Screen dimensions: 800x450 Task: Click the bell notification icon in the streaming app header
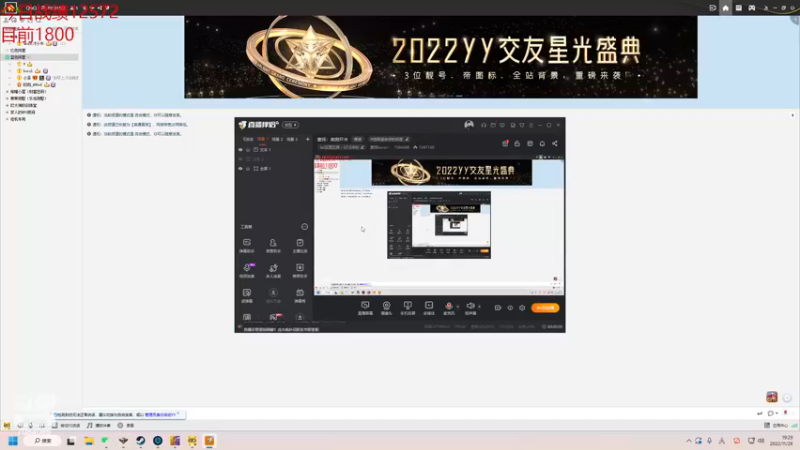tap(542, 144)
